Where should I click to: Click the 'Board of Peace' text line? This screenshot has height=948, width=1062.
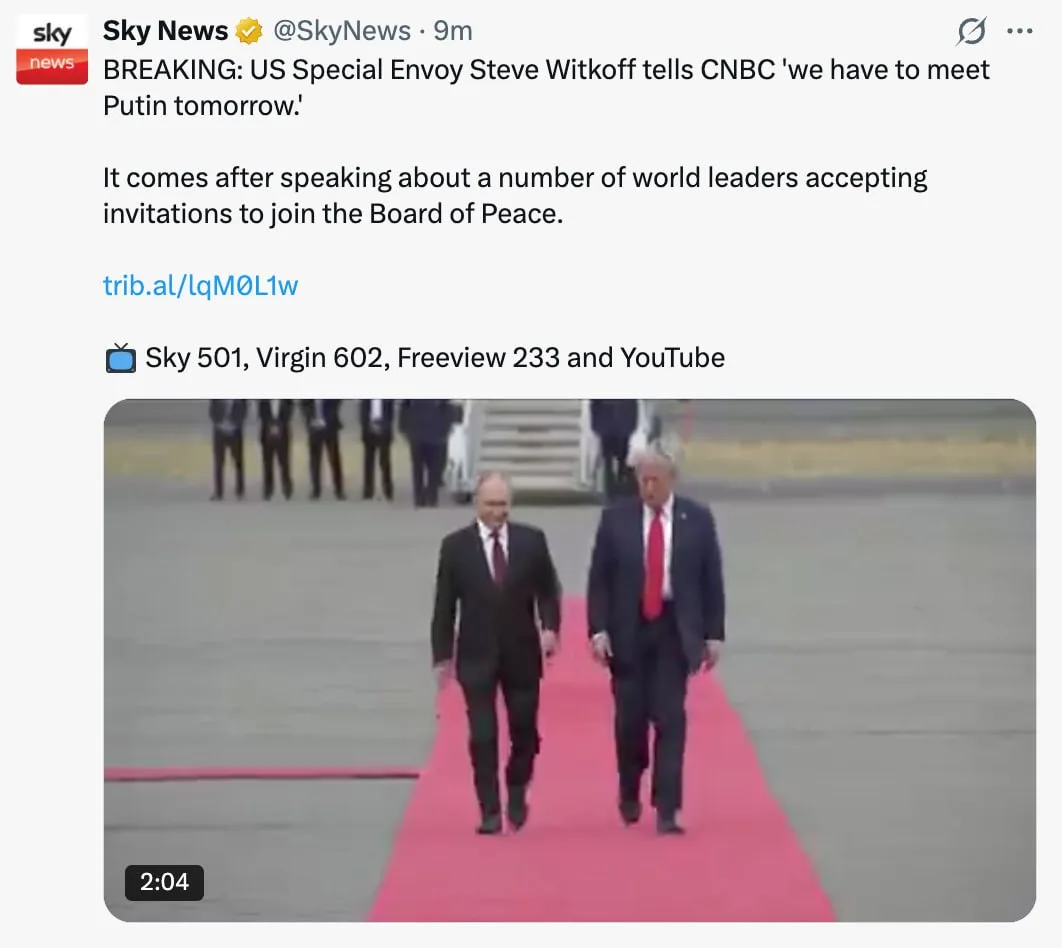click(333, 214)
